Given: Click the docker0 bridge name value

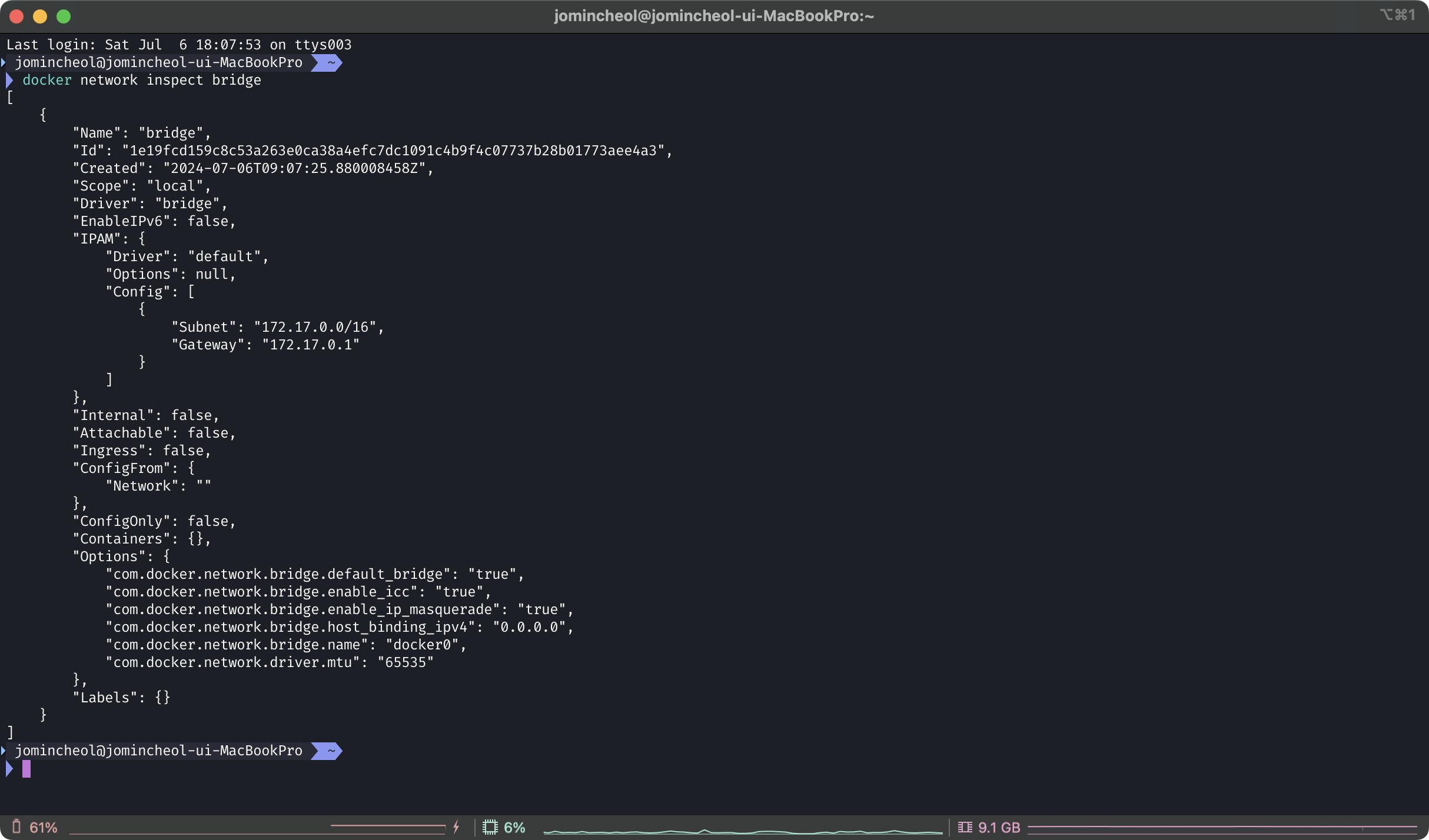Looking at the screenshot, I should (x=421, y=645).
